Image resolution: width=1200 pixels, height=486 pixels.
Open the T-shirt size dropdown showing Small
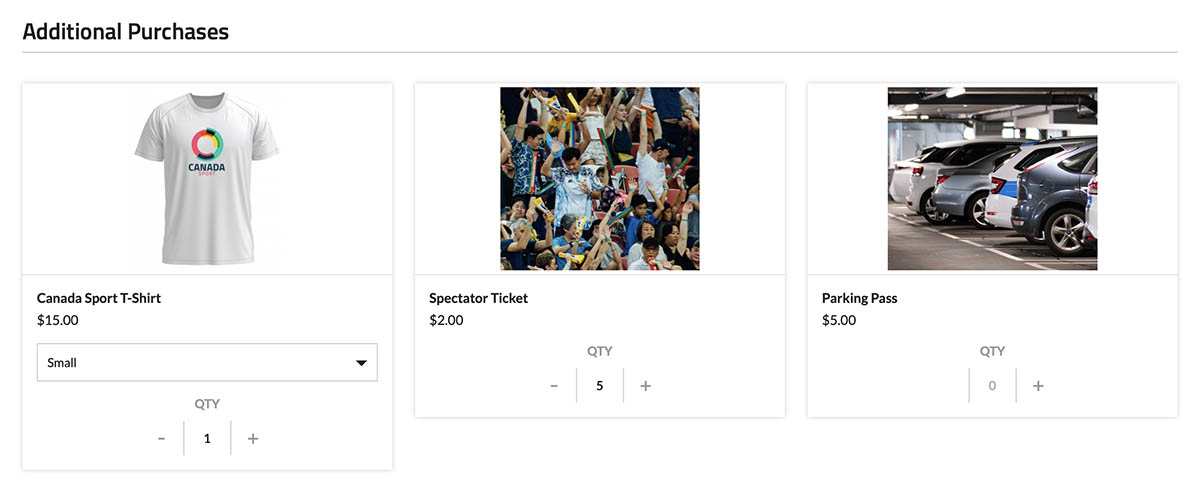pos(206,363)
